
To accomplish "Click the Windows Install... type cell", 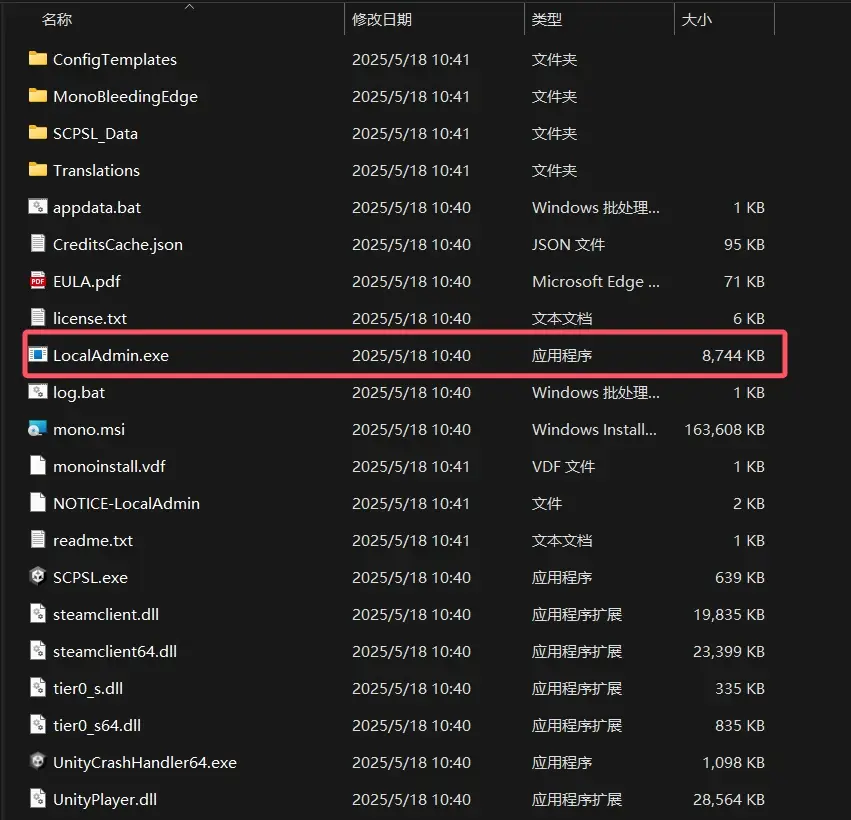I will pyautogui.click(x=594, y=430).
